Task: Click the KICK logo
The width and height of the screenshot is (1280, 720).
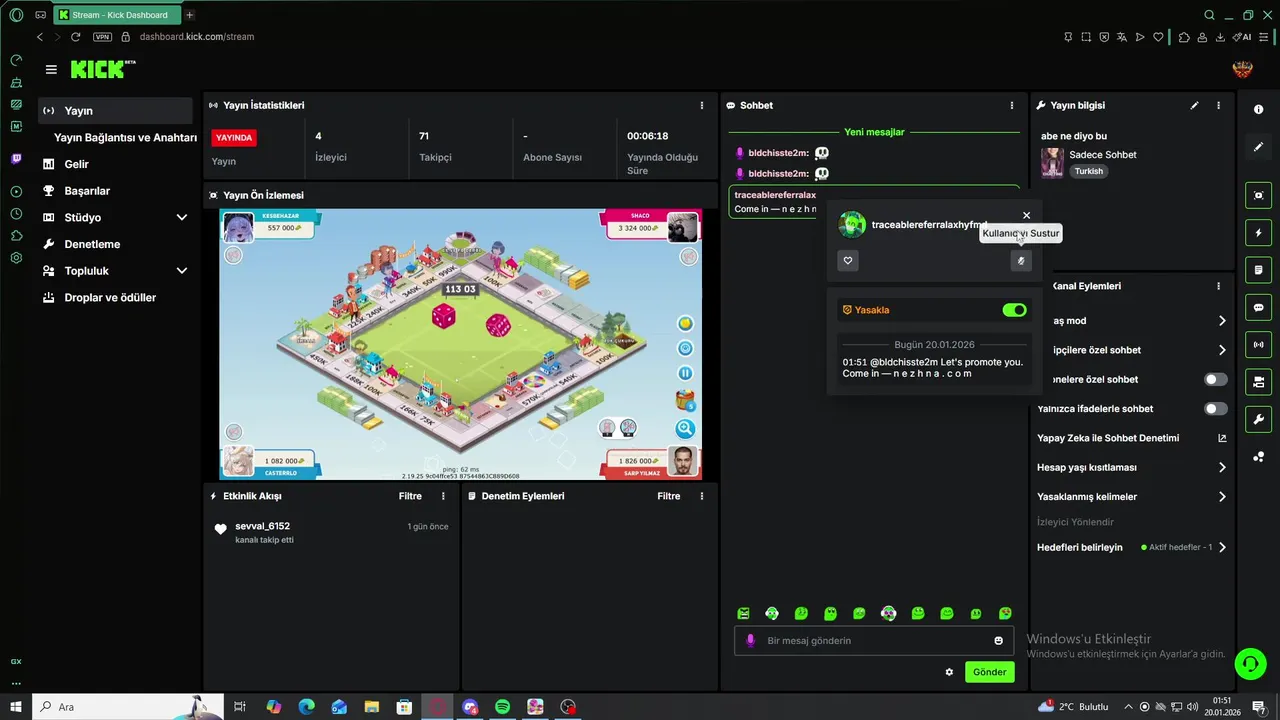Action: click(102, 69)
